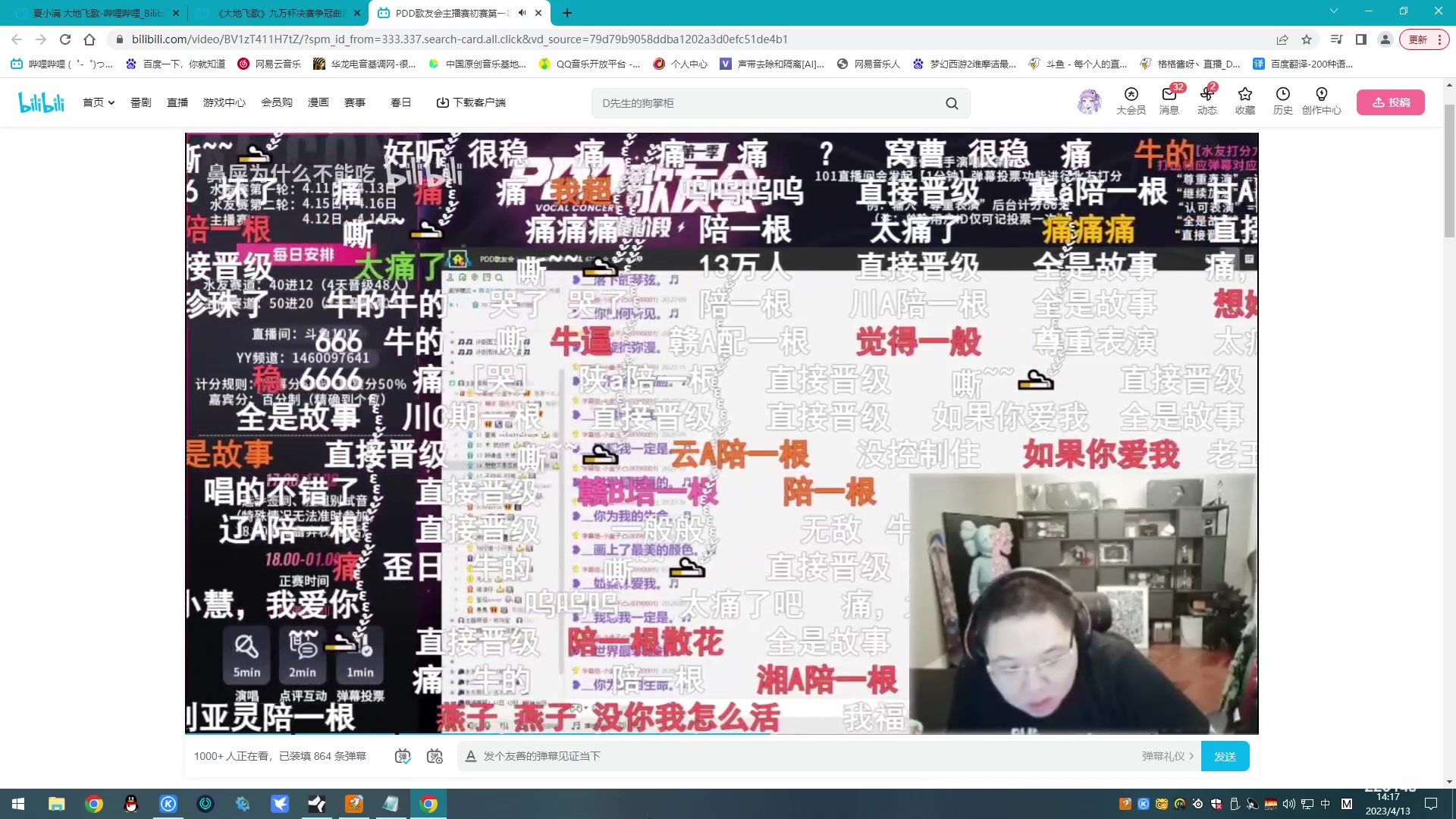Open the 网易云音乐 bookmark
This screenshot has height=819, width=1456.
click(269, 64)
